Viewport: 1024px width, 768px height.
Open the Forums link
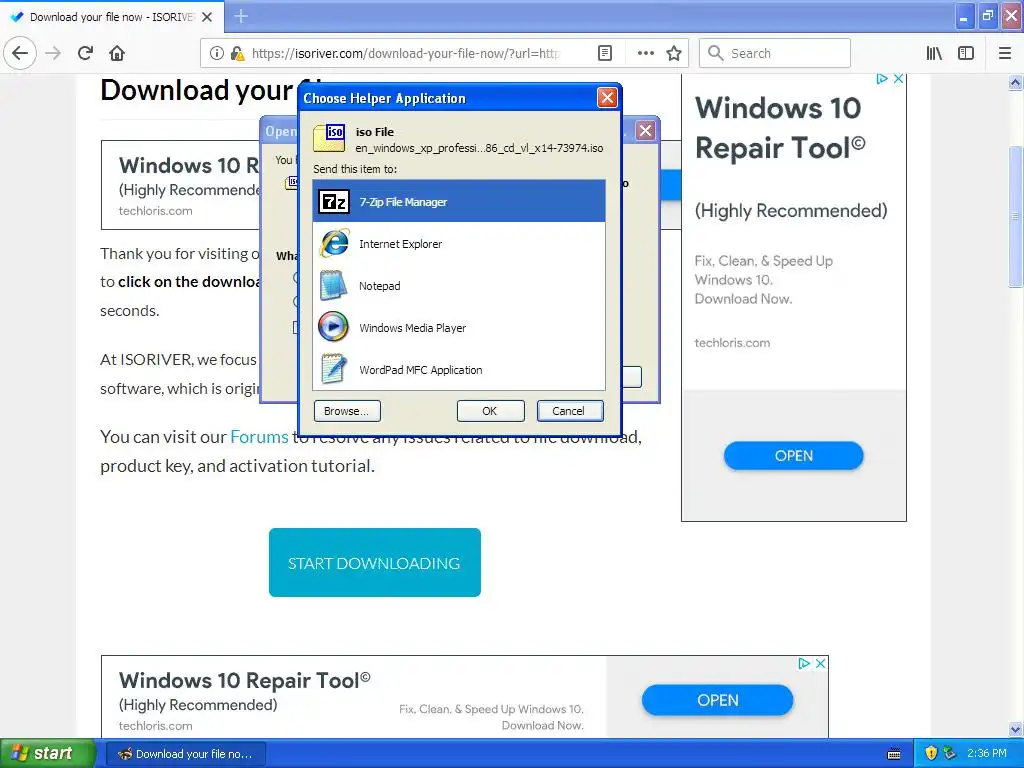click(259, 436)
